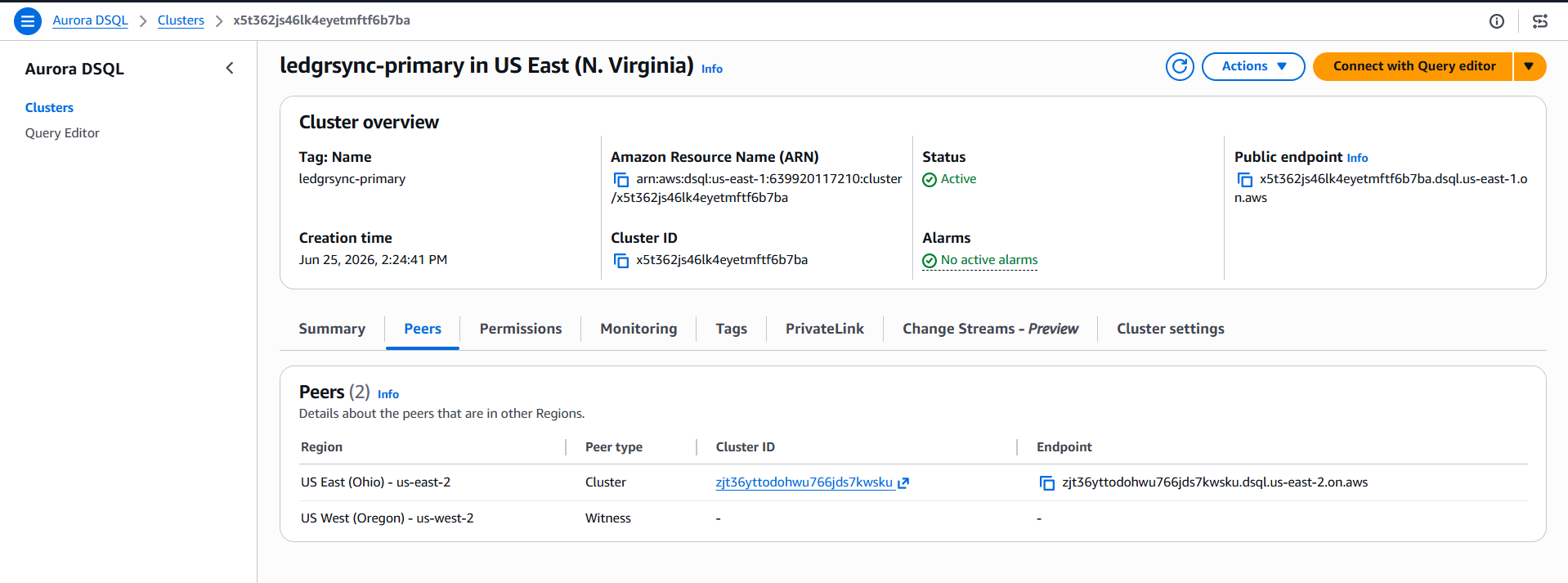
Task: Collapse the Aurora DSQL side navigation
Action: tap(230, 69)
